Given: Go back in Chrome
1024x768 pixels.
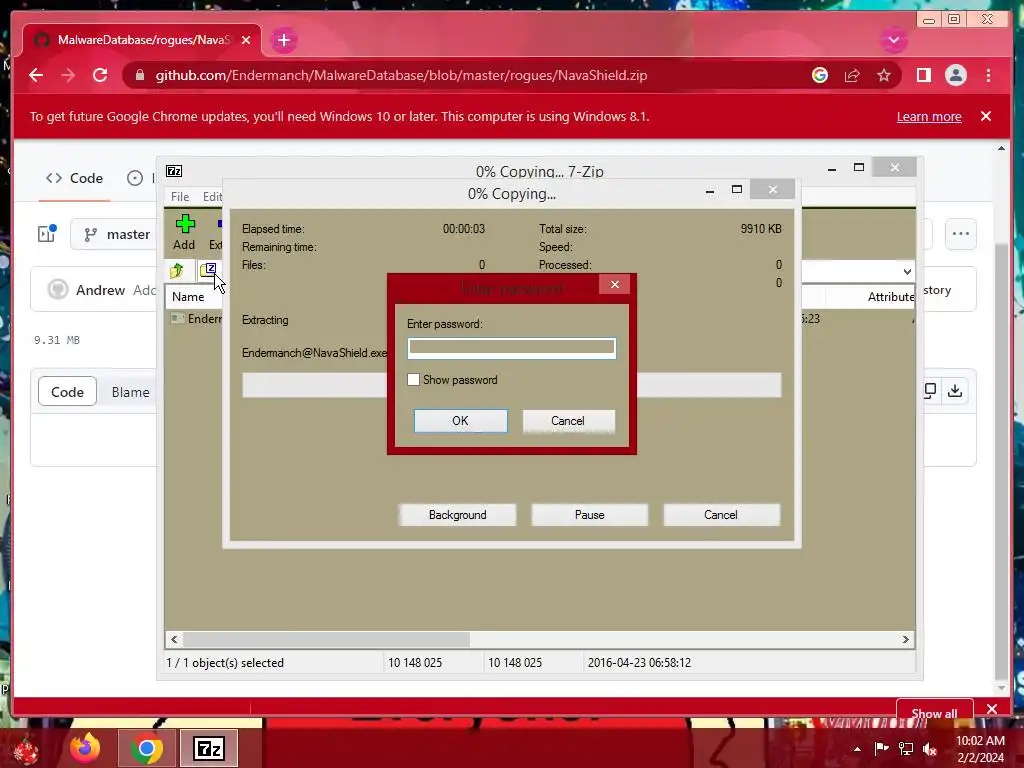Looking at the screenshot, I should coord(36,75).
